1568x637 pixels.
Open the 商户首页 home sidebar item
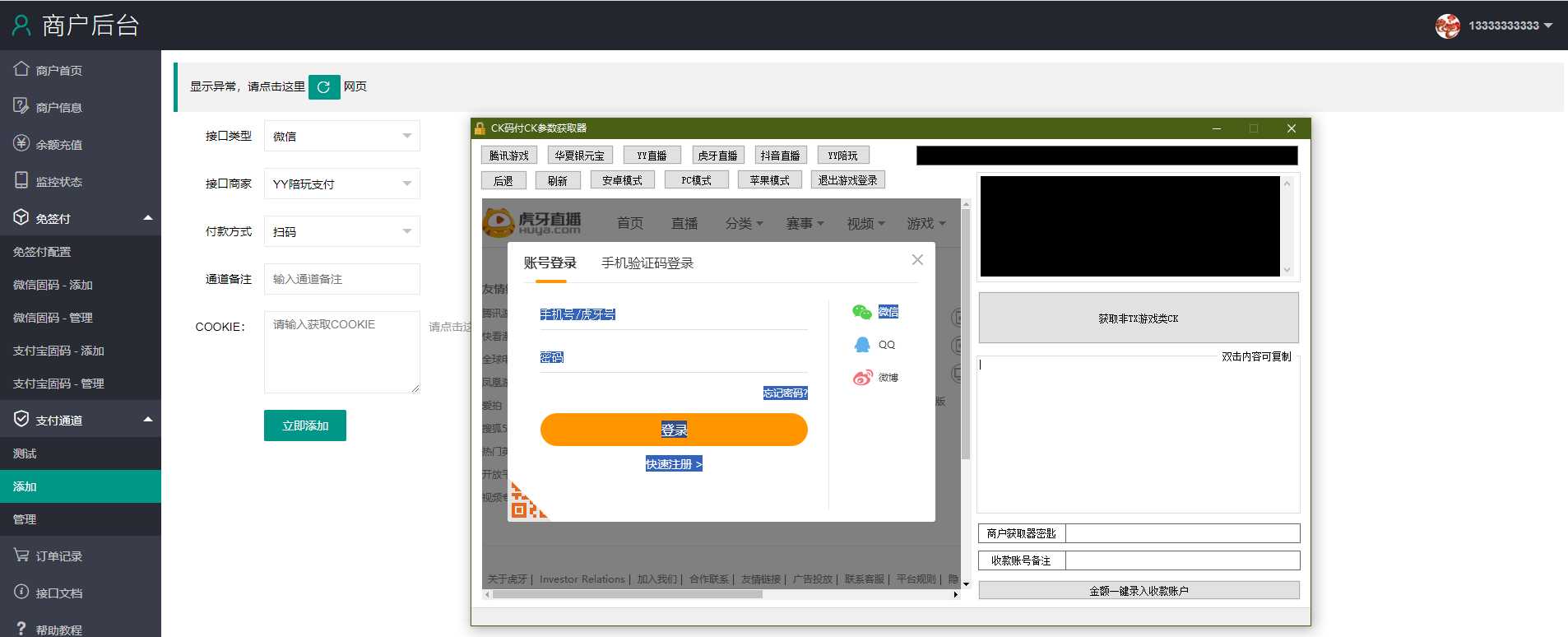tap(58, 71)
